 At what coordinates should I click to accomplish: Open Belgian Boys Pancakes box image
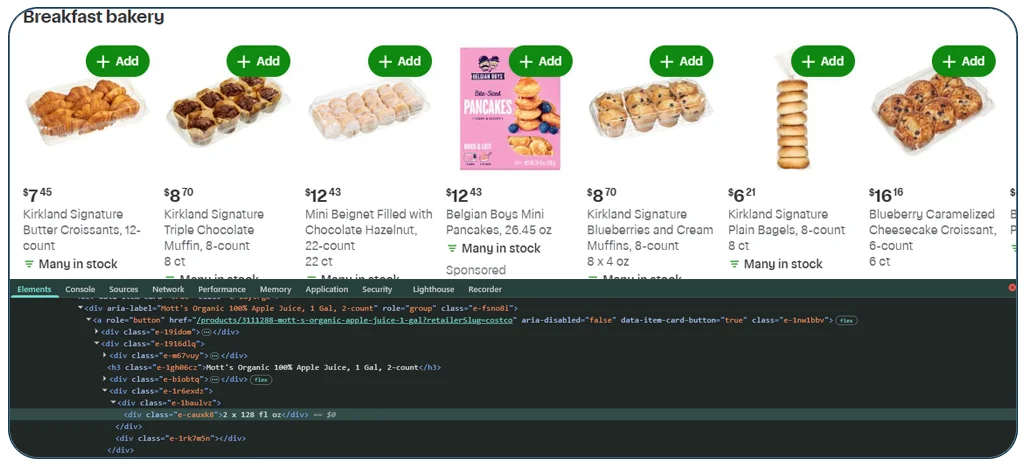510,109
